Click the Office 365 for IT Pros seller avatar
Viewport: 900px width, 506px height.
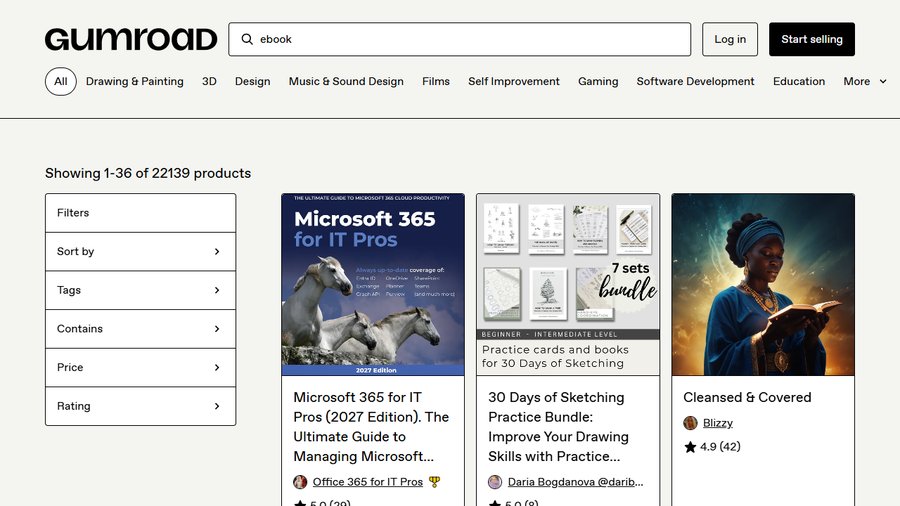tap(300, 482)
